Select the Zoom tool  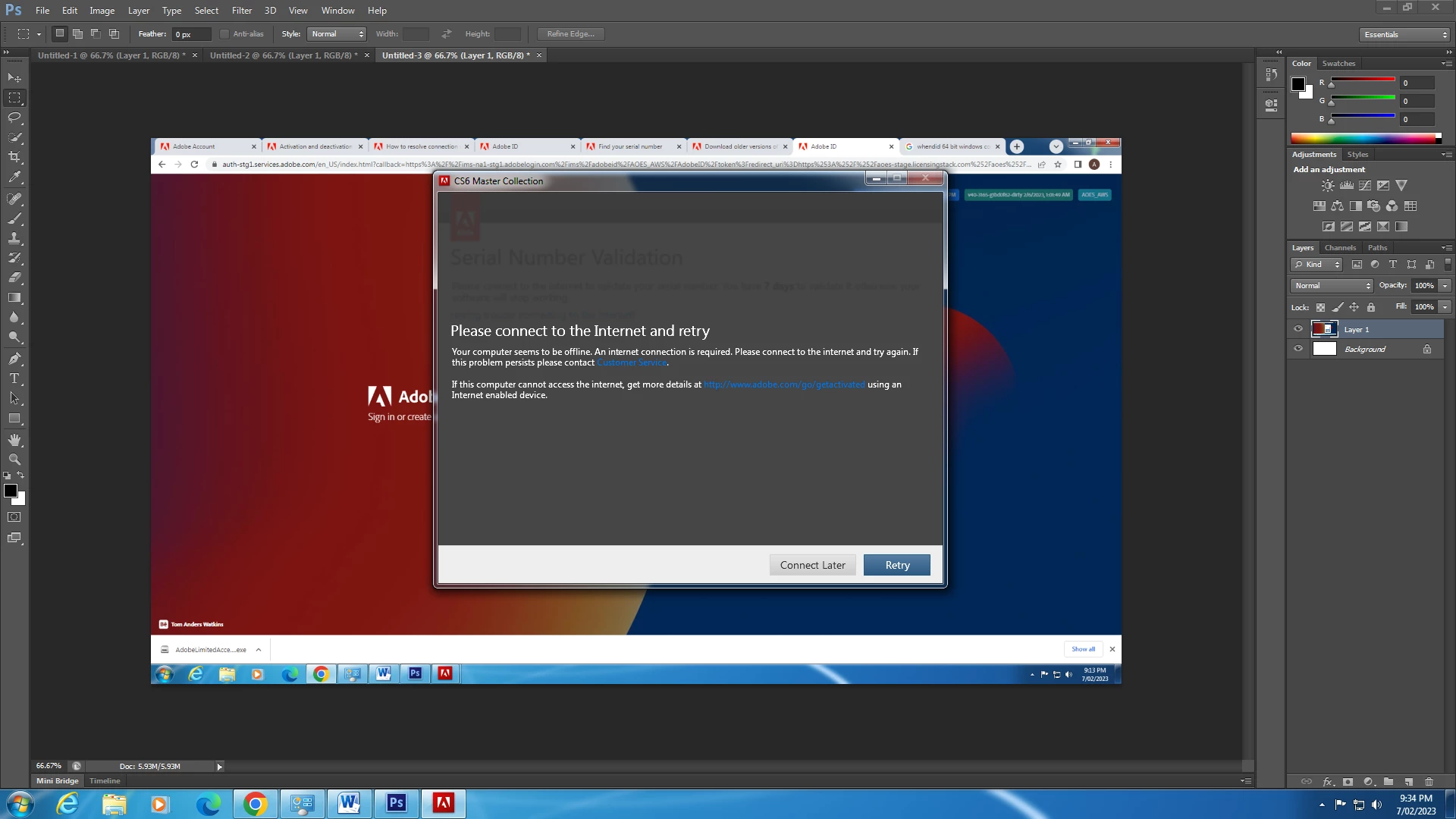pos(14,460)
